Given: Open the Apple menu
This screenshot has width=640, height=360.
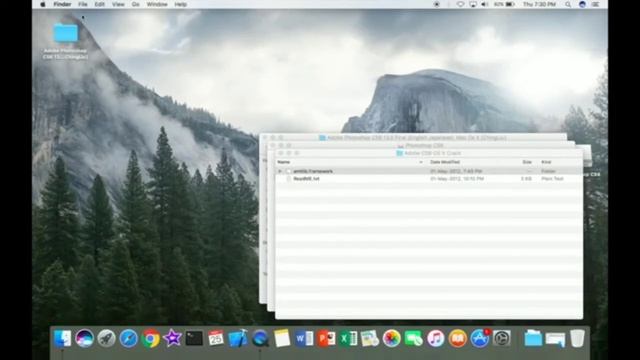Looking at the screenshot, I should pyautogui.click(x=42, y=4).
